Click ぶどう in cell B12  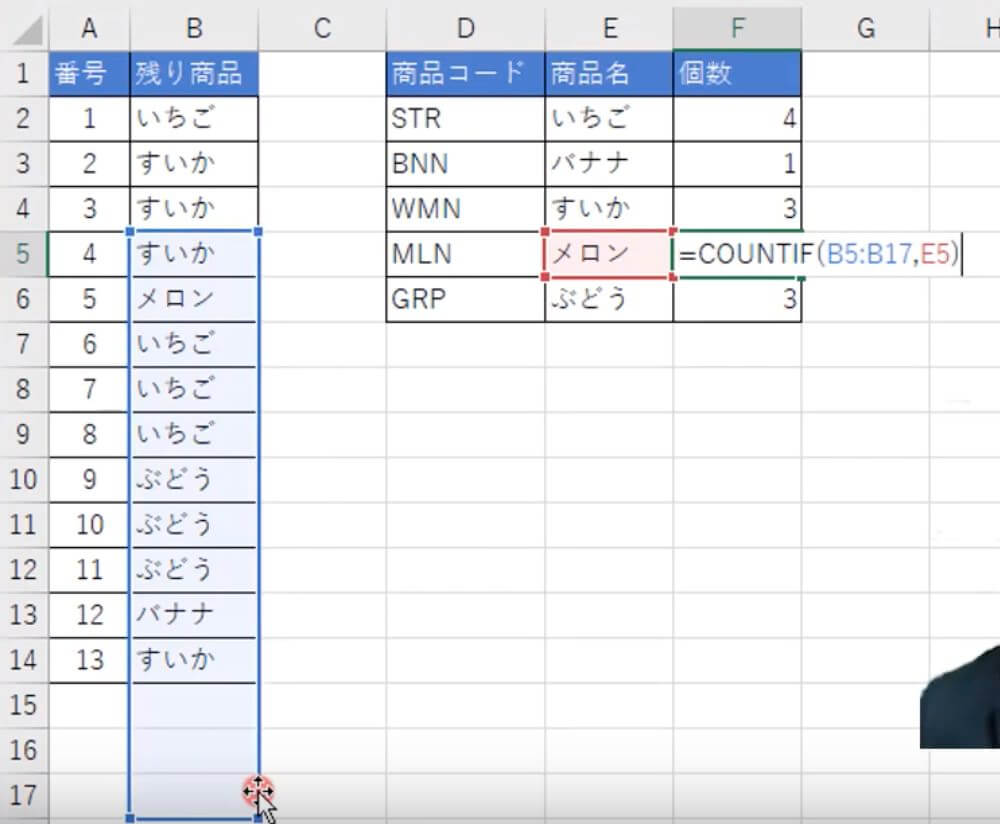click(194, 570)
